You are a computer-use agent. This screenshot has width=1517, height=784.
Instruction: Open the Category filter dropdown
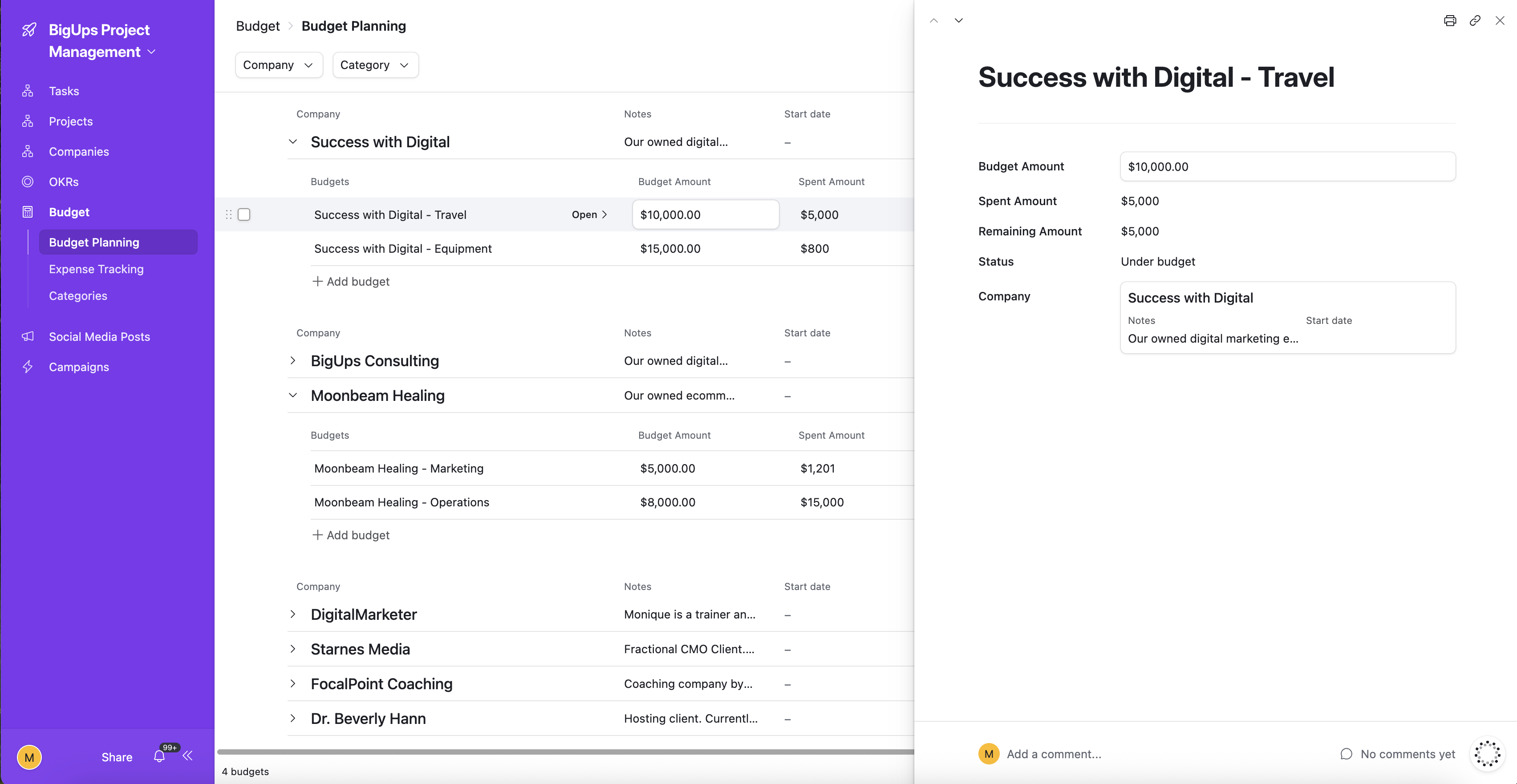[x=375, y=65]
